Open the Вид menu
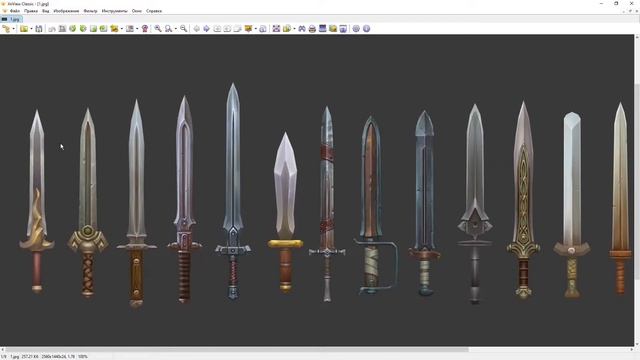640x360 pixels. tap(45, 11)
